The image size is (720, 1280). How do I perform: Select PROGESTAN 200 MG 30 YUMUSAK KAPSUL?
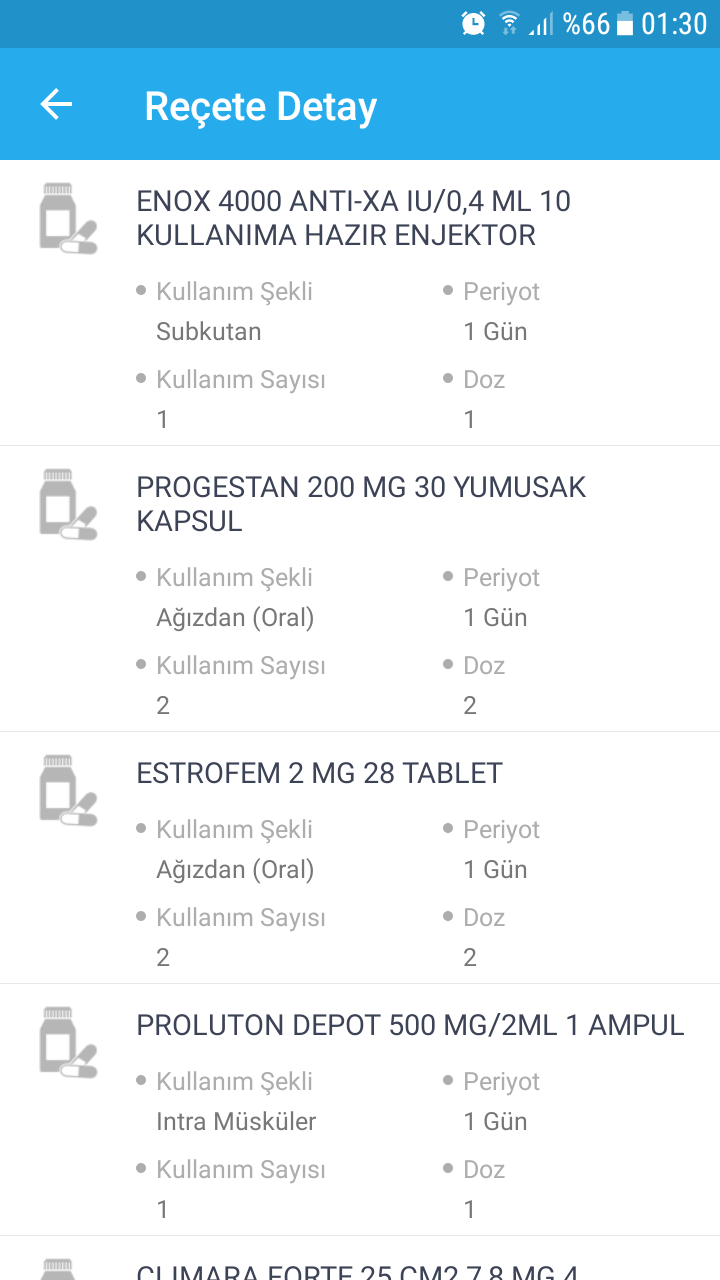click(x=361, y=504)
